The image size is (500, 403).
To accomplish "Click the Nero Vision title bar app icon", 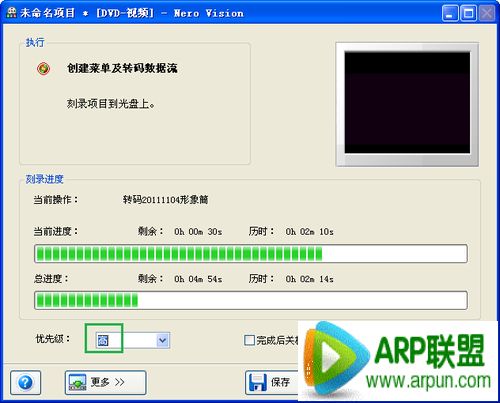I will point(11,12).
